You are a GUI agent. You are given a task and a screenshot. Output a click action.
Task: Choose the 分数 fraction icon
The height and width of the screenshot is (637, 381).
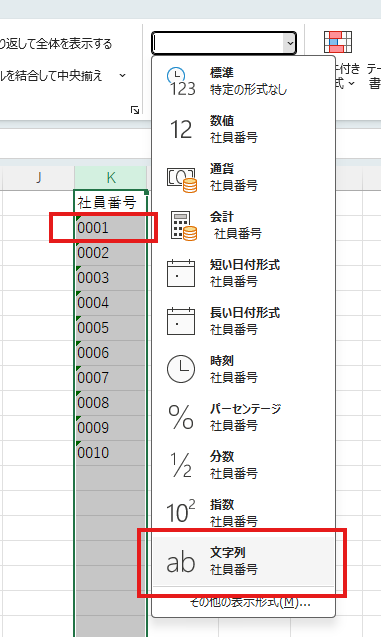click(181, 465)
